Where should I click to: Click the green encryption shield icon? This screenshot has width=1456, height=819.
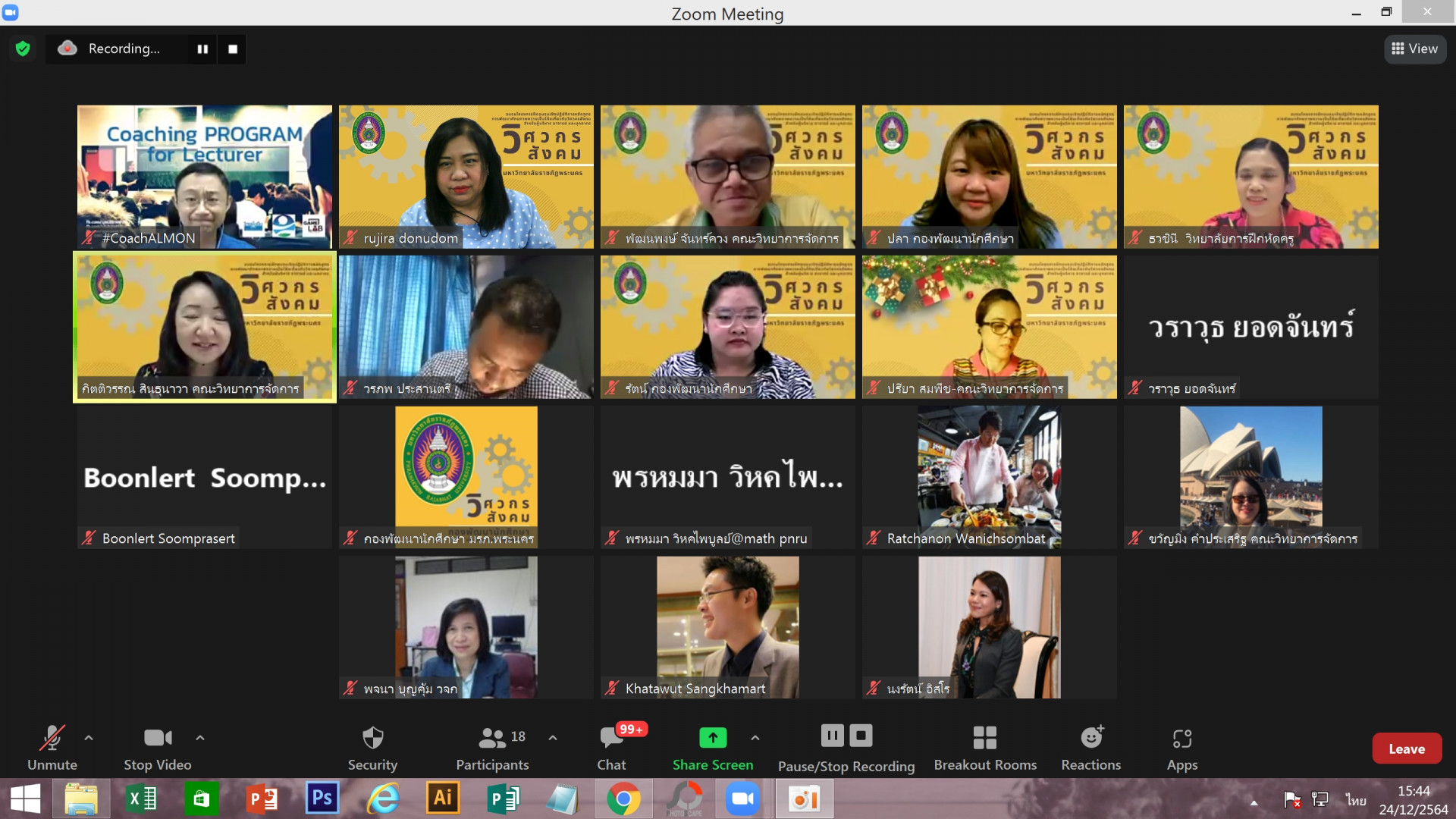23,49
